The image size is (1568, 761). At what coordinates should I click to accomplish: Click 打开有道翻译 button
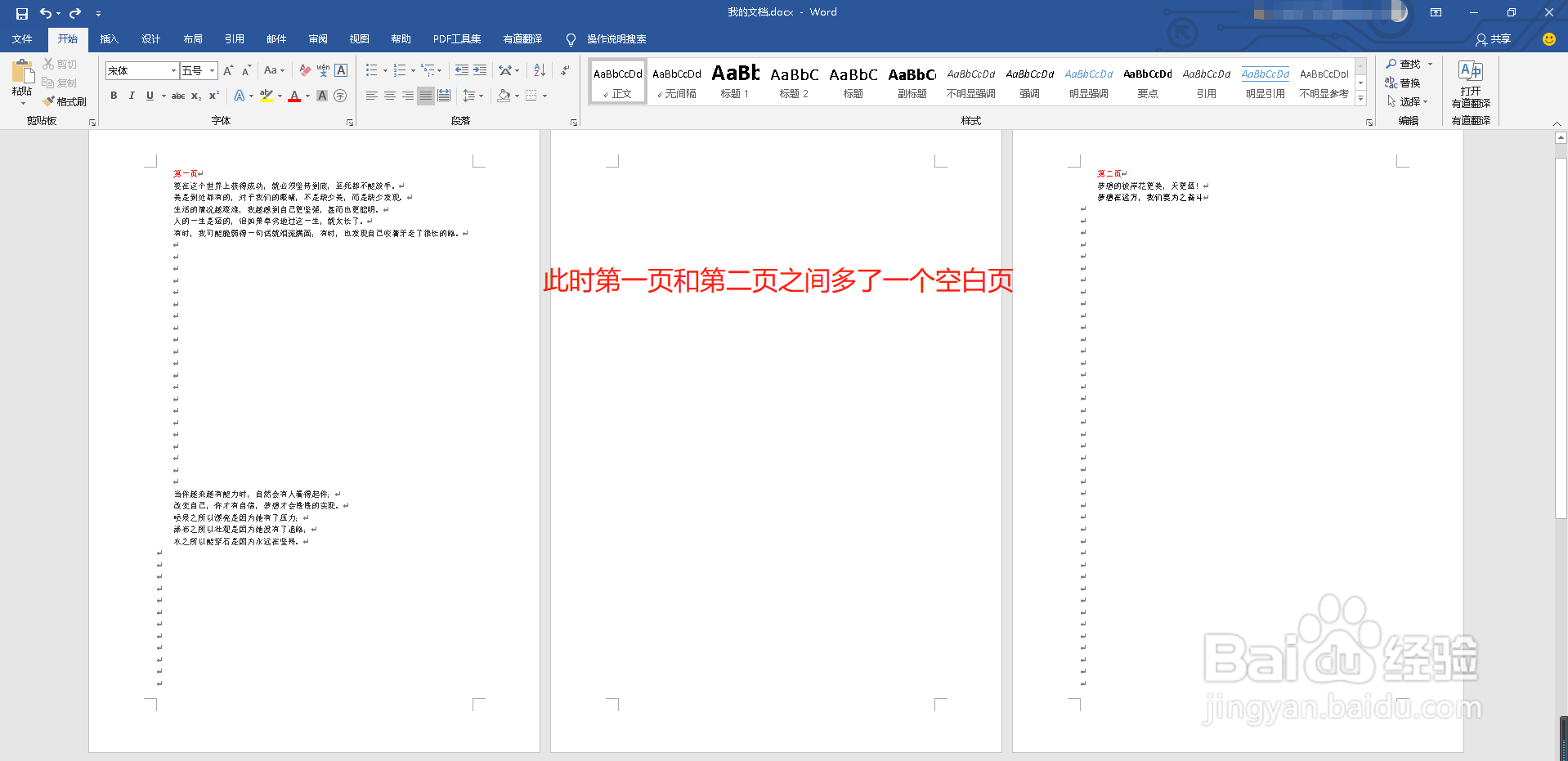pyautogui.click(x=1471, y=84)
